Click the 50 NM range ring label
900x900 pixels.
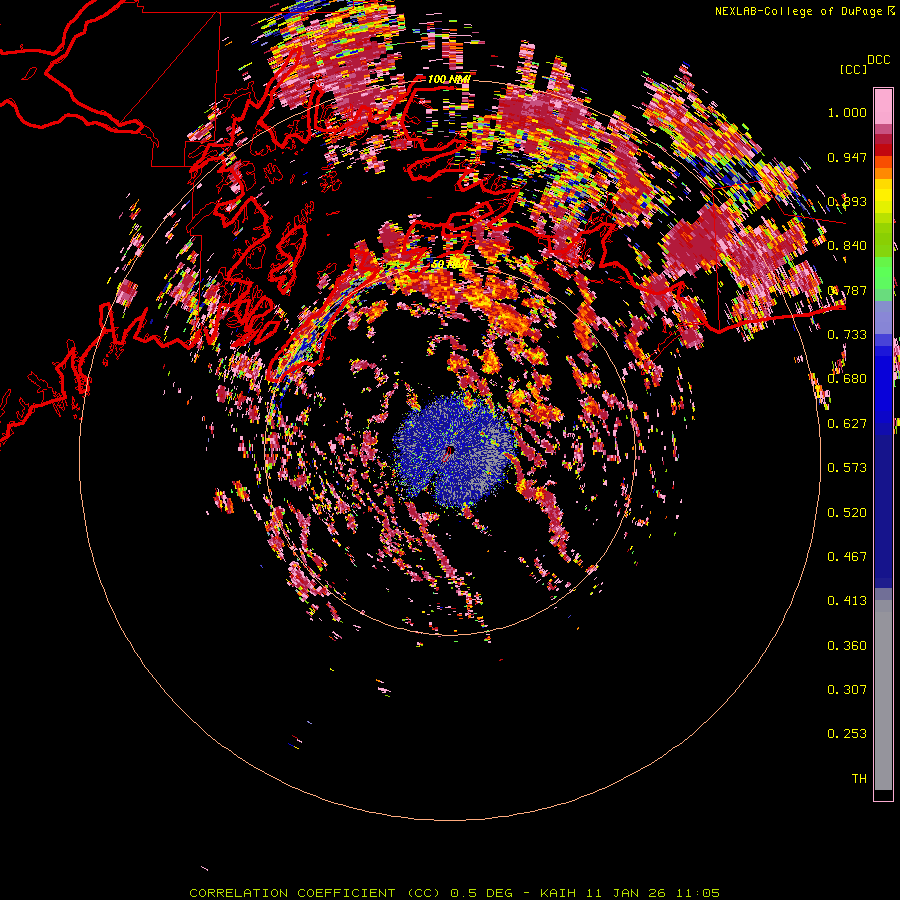click(x=449, y=265)
